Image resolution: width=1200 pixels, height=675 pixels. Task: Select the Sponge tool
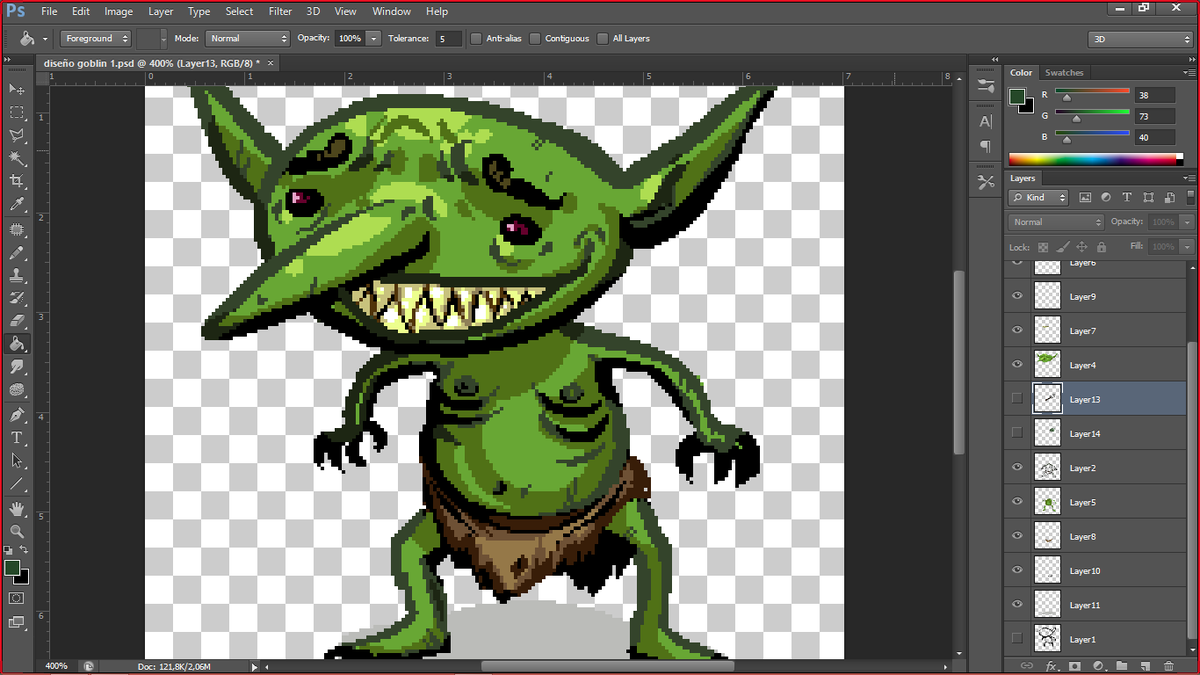(17, 390)
